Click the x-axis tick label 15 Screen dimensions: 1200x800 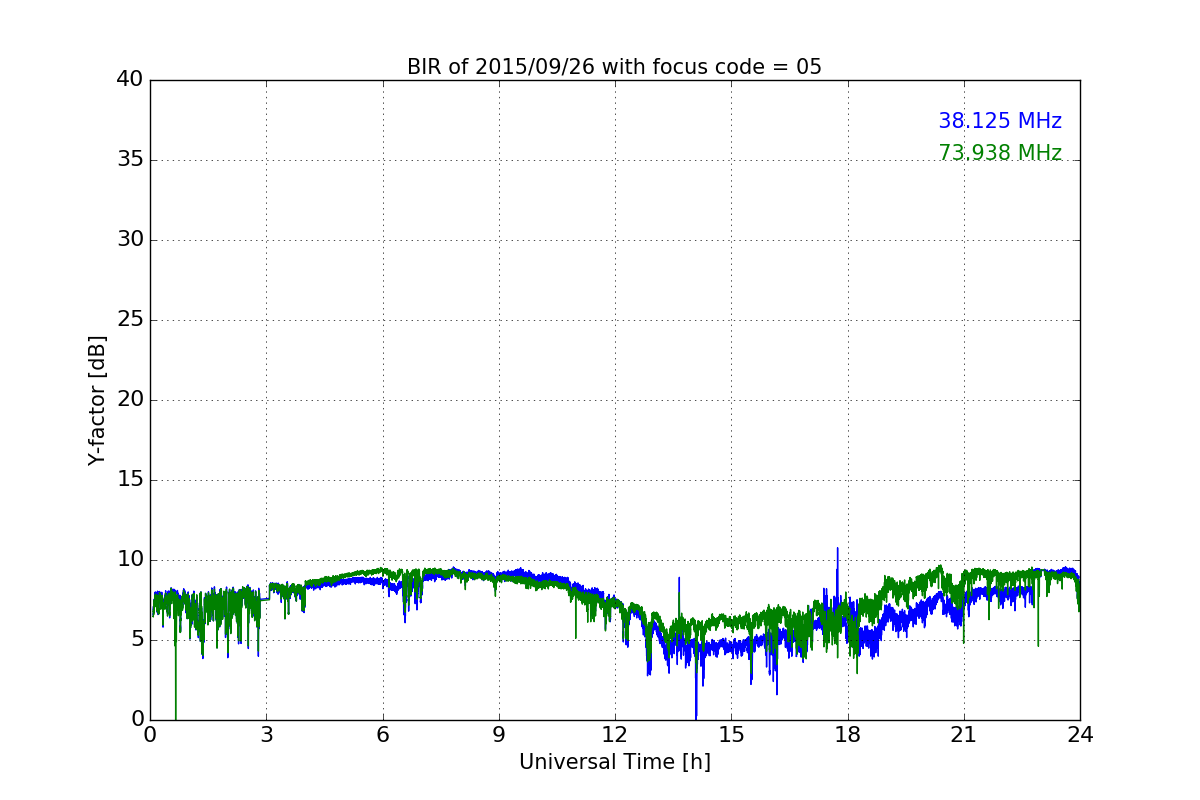coord(731,735)
